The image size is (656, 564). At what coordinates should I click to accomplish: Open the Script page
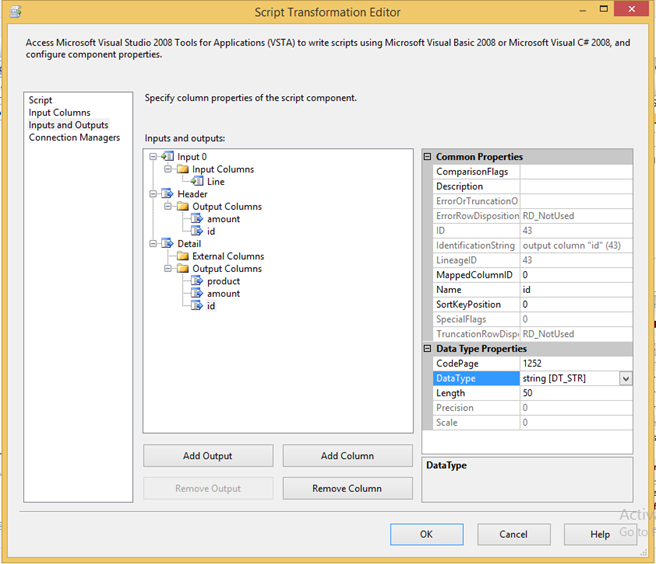[x=40, y=100]
